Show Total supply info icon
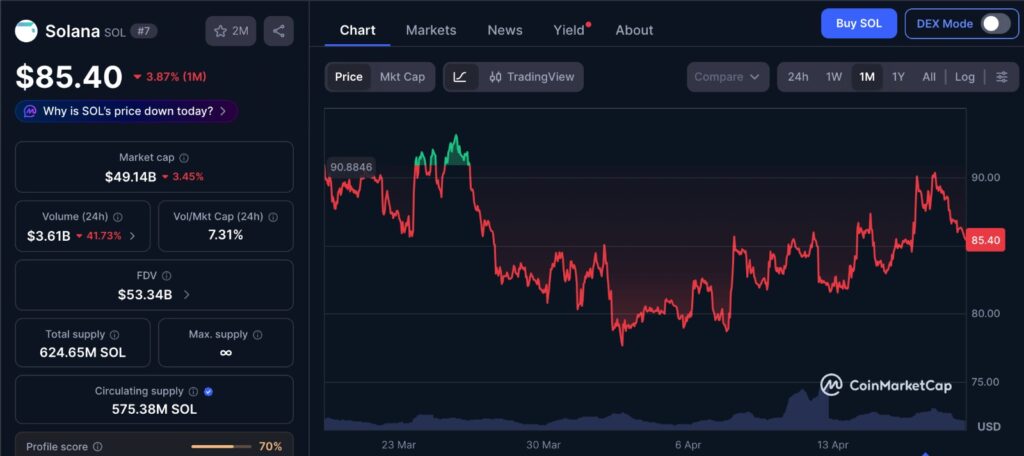This screenshot has height=456, width=1024. tap(114, 334)
